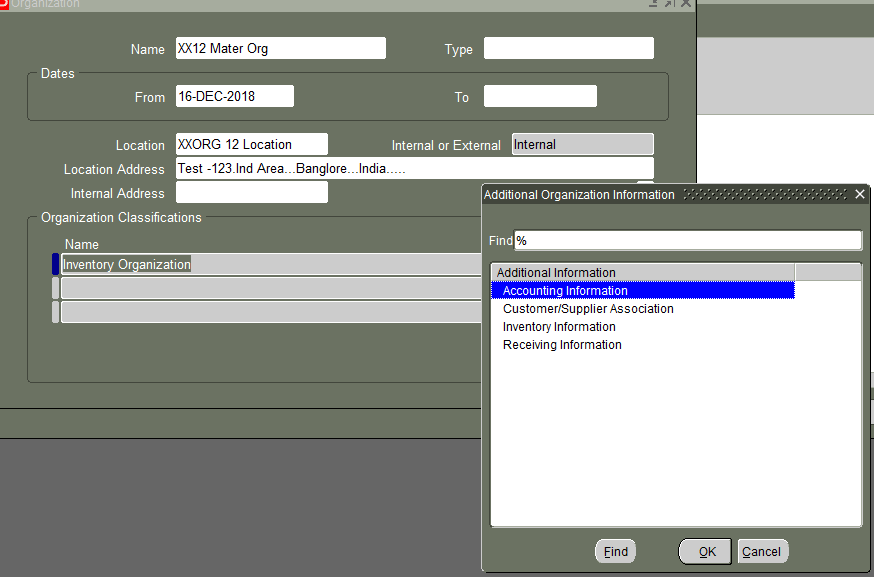The image size is (874, 577).
Task: Confirm the dialog with the OK button
Action: click(705, 551)
